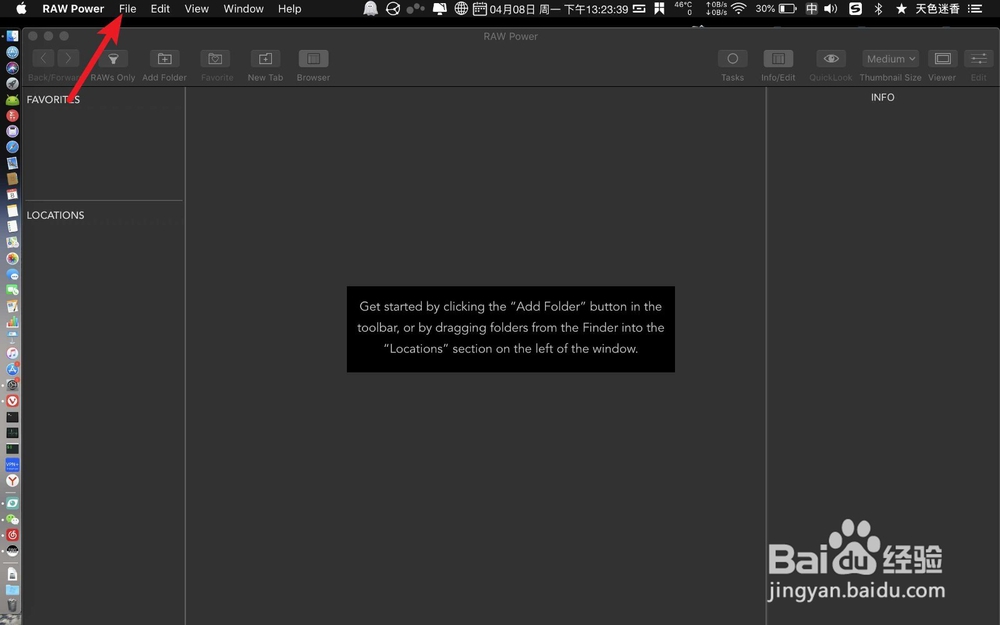Open Yandex browser in Dock

[12, 480]
